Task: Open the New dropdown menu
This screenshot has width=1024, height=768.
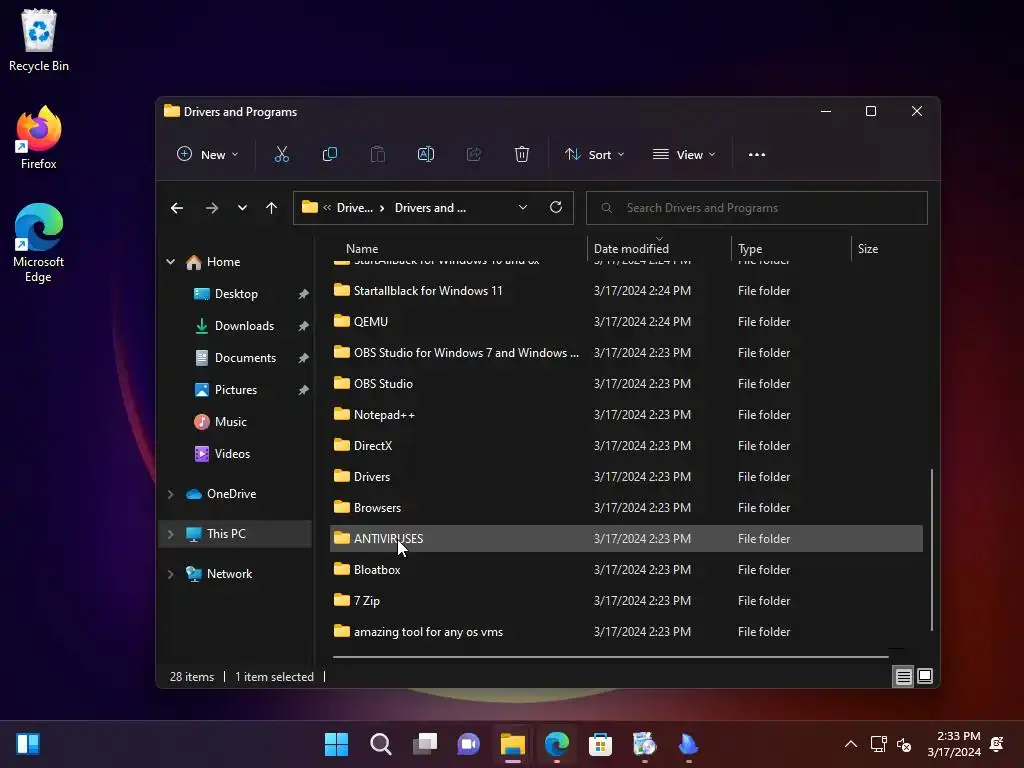Action: coord(208,155)
